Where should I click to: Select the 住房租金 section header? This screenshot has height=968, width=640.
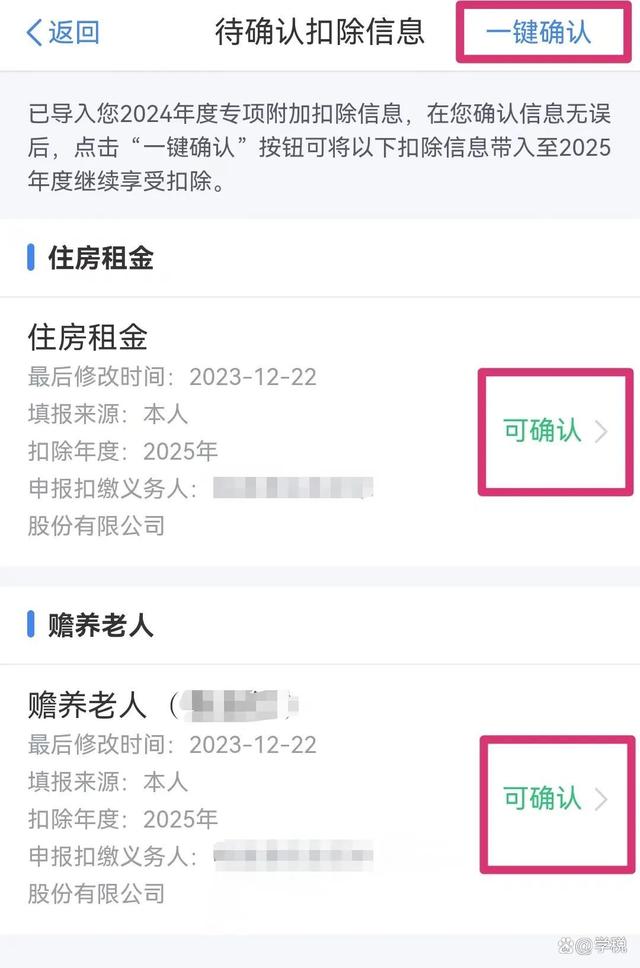coord(101,257)
